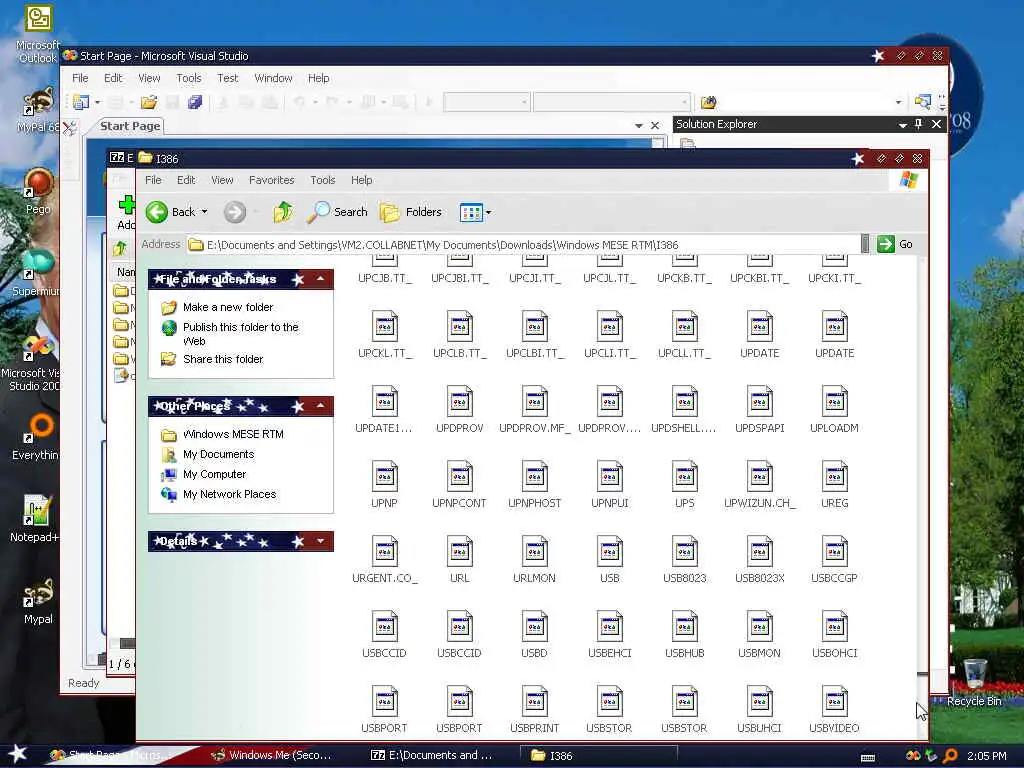This screenshot has width=1024, height=768.
Task: Open My Documents from Other Places
Action: tap(219, 455)
